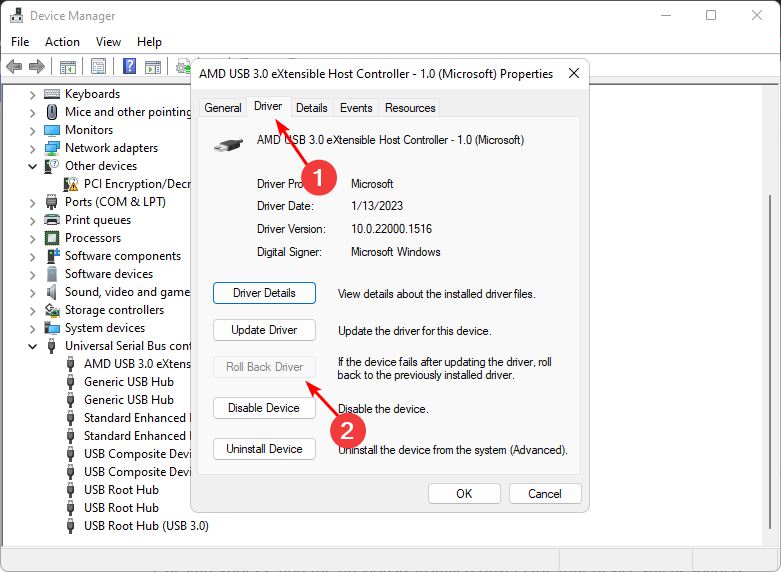Viewport: 781px width, 572px height.
Task: Click the Driver Details button
Action: coord(264,293)
